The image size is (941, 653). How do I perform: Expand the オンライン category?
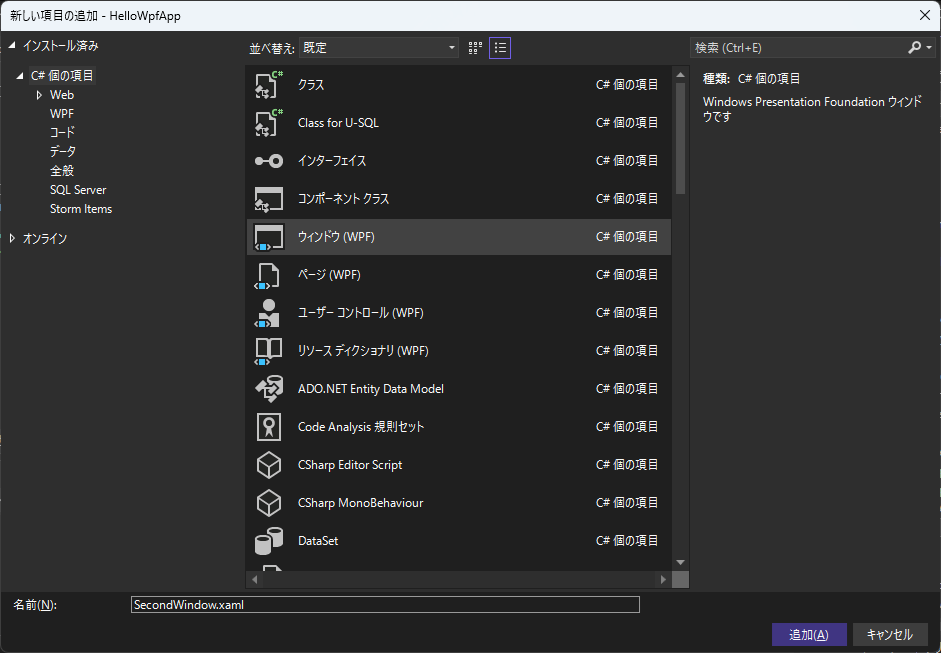click(12, 239)
